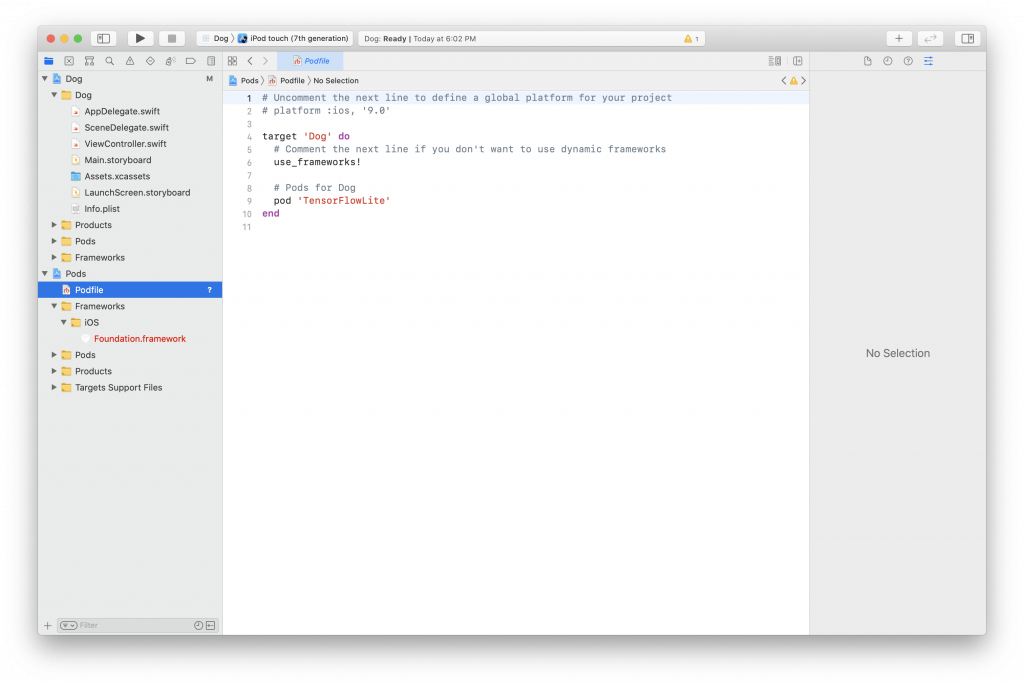Open the Issue navigator triangle icon
This screenshot has height=685, width=1024.
pyautogui.click(x=130, y=61)
